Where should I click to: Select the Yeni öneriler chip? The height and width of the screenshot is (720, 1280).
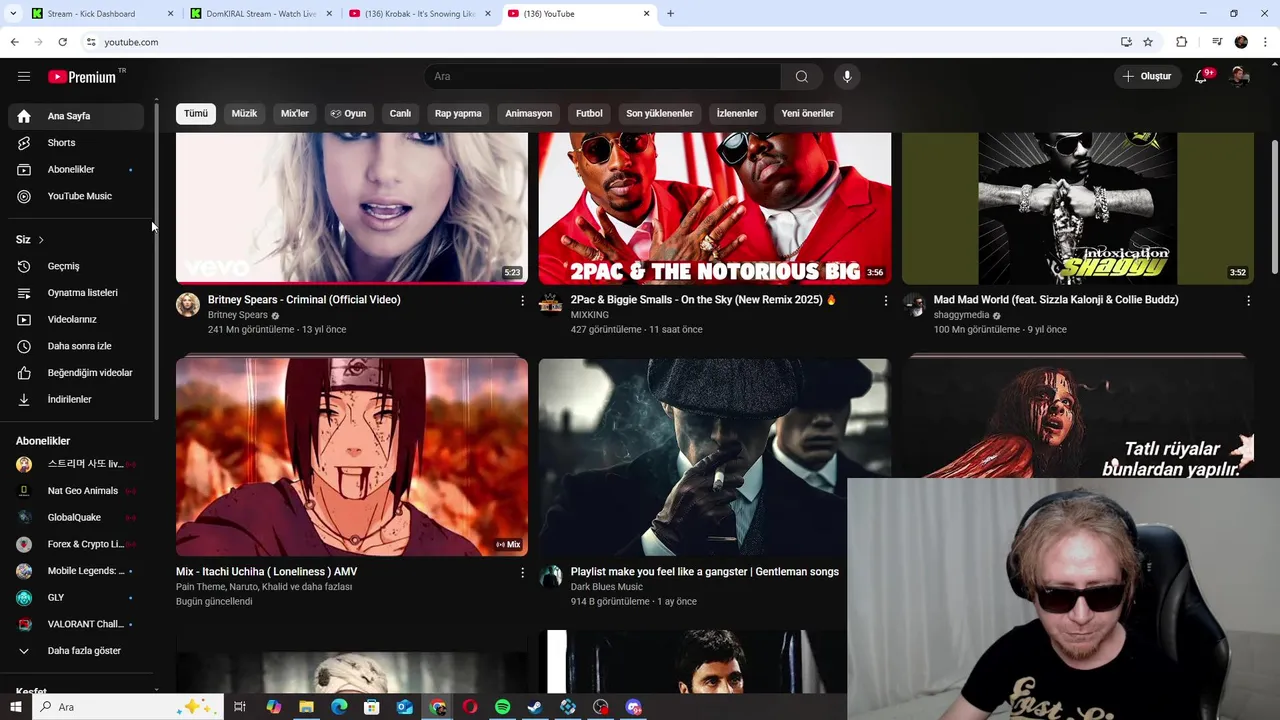click(x=807, y=113)
